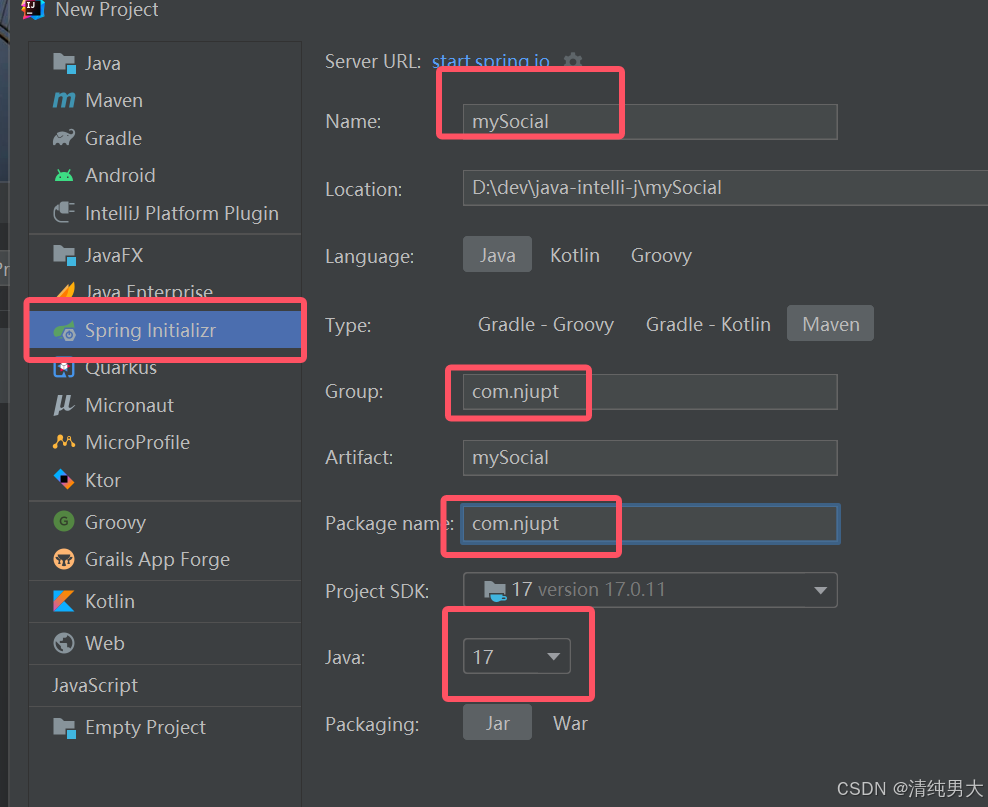Screen dimensions: 988x807
Task: Click the Java project type folder icon
Action: pyautogui.click(x=64, y=63)
